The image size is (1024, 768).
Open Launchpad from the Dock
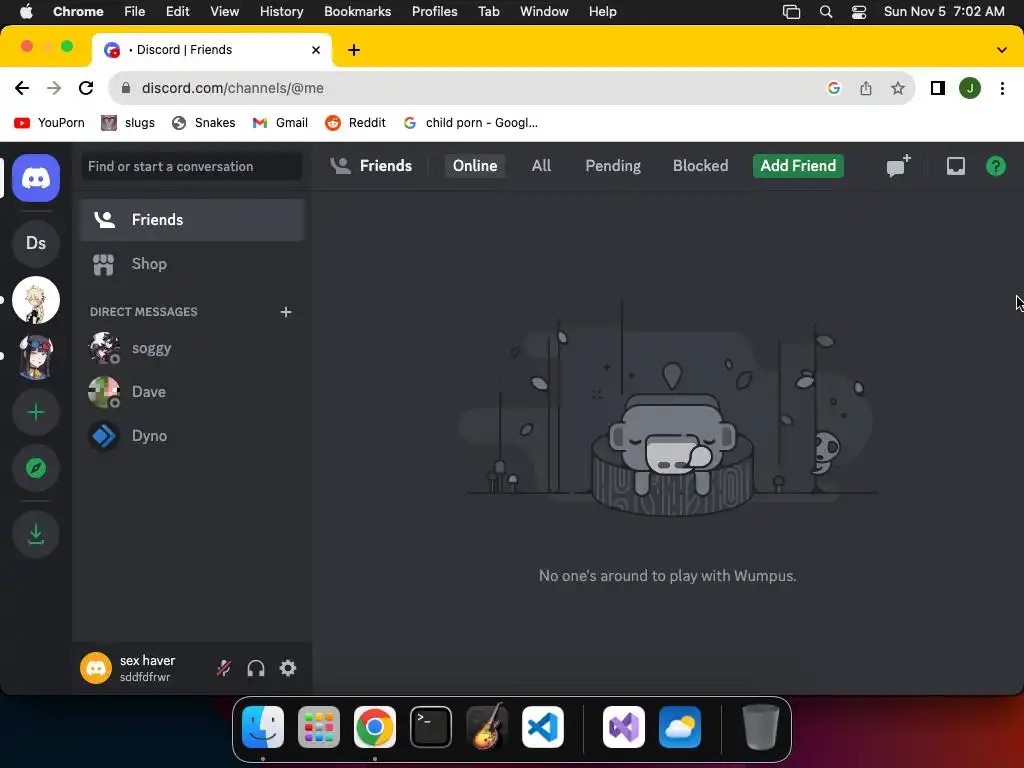(x=319, y=727)
